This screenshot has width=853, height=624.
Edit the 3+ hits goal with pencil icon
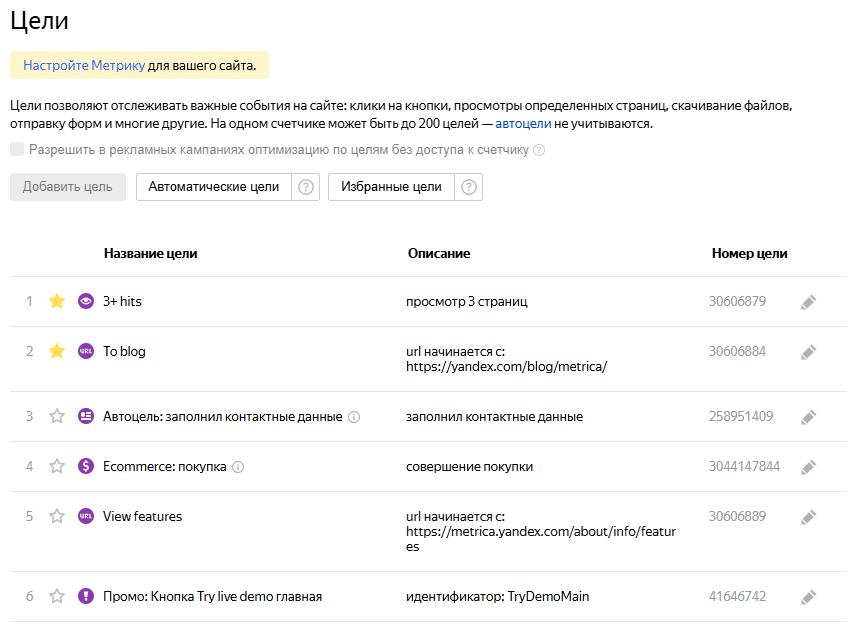coord(809,302)
